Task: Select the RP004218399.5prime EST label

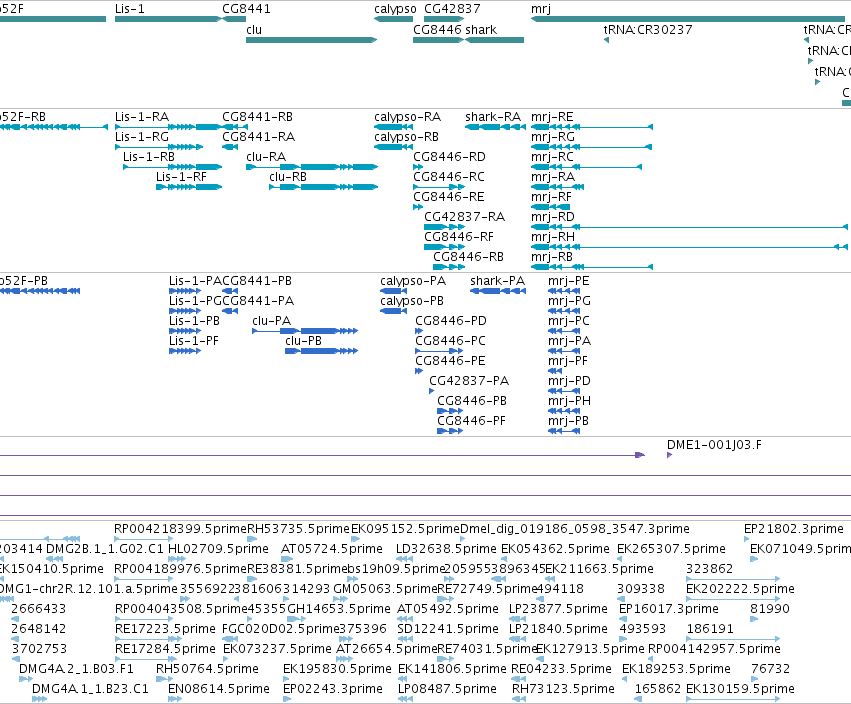Action: (x=180, y=529)
